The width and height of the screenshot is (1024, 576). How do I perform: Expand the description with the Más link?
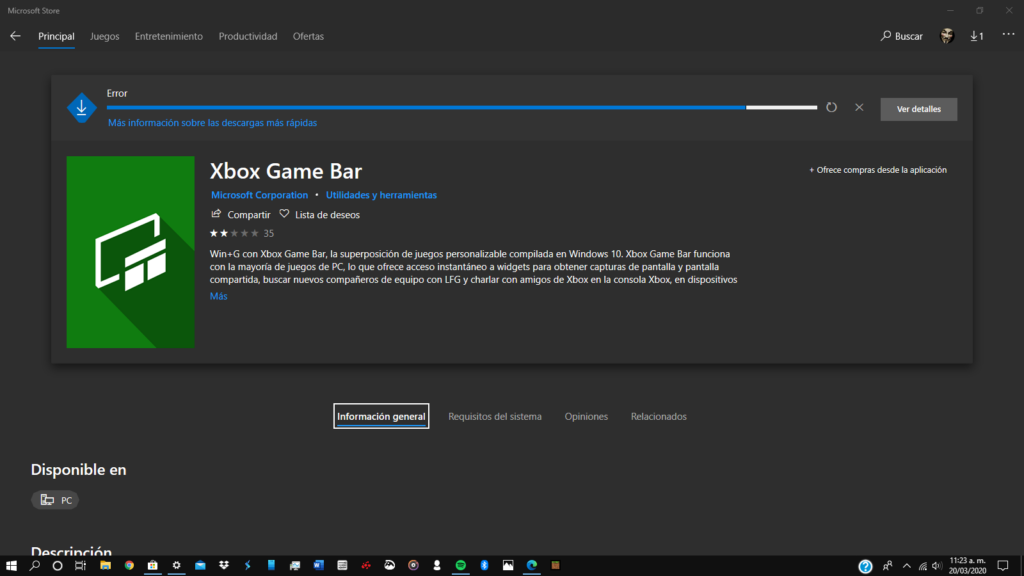(218, 295)
